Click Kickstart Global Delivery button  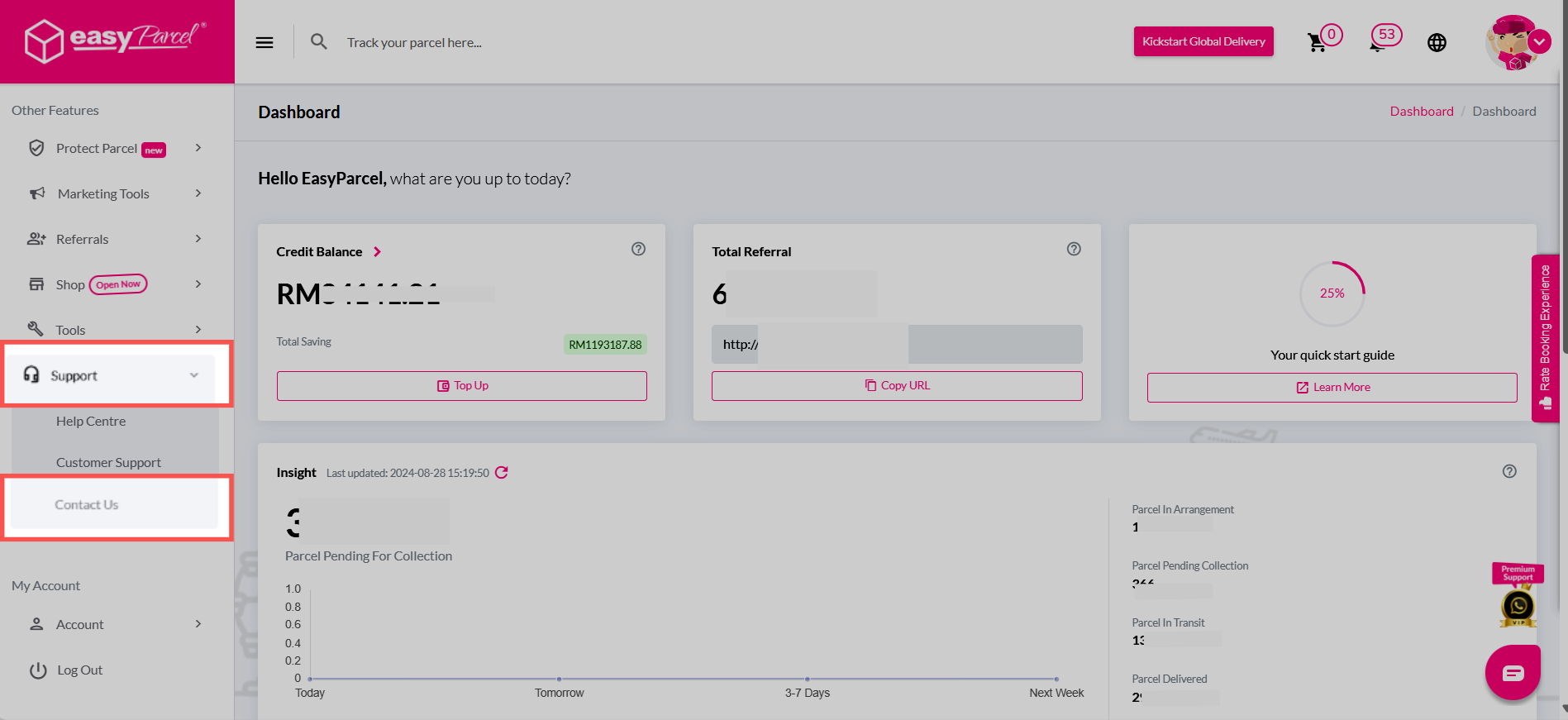click(x=1203, y=41)
